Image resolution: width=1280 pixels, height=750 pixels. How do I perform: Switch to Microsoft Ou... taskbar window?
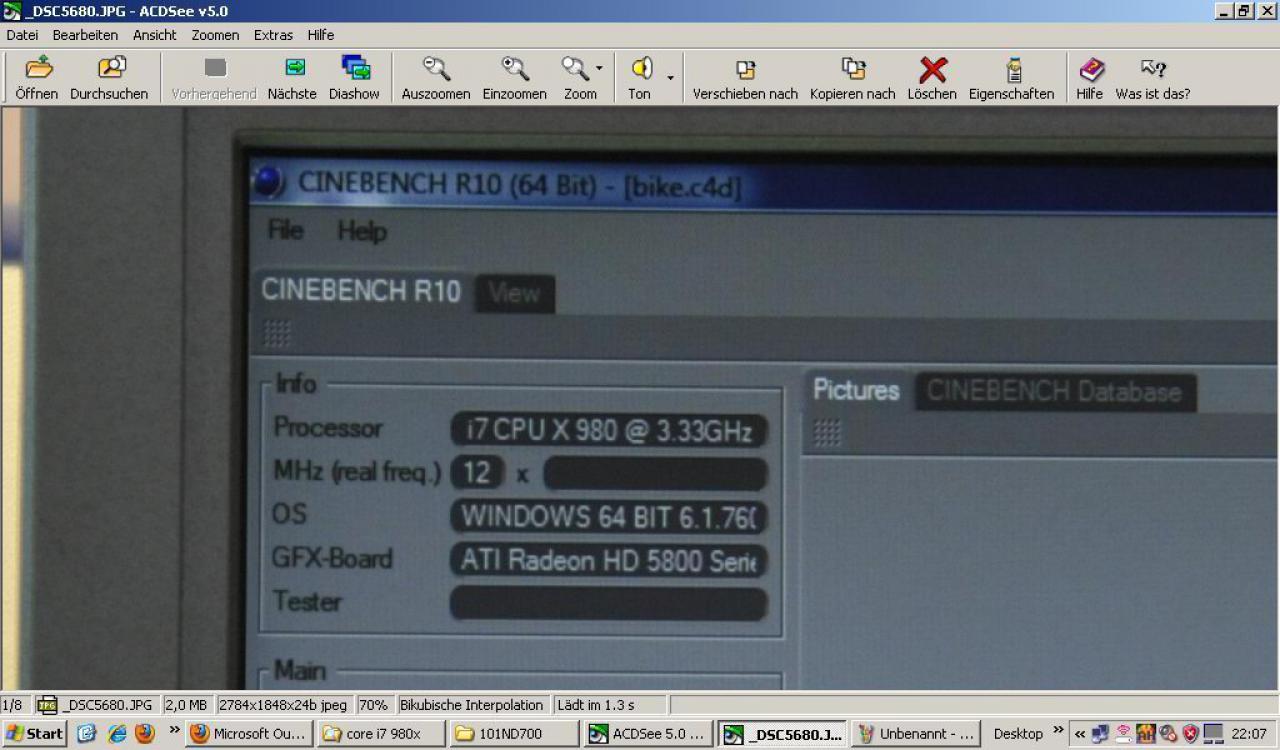(x=250, y=733)
